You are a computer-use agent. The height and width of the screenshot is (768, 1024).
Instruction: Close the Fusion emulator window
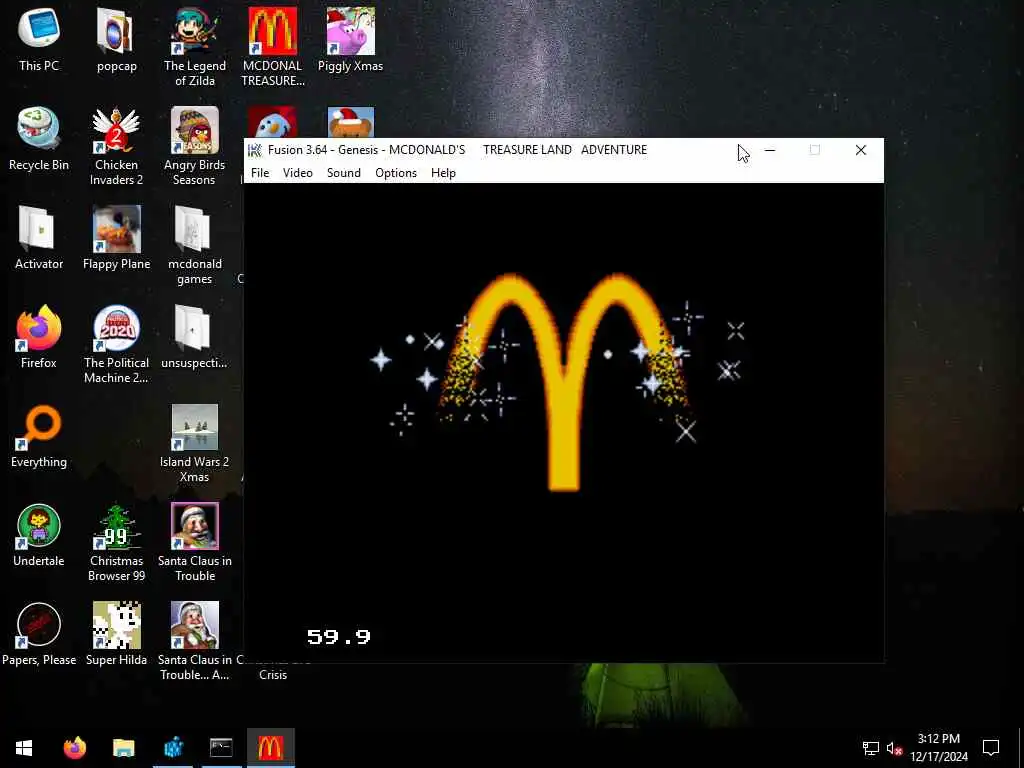[x=861, y=150]
